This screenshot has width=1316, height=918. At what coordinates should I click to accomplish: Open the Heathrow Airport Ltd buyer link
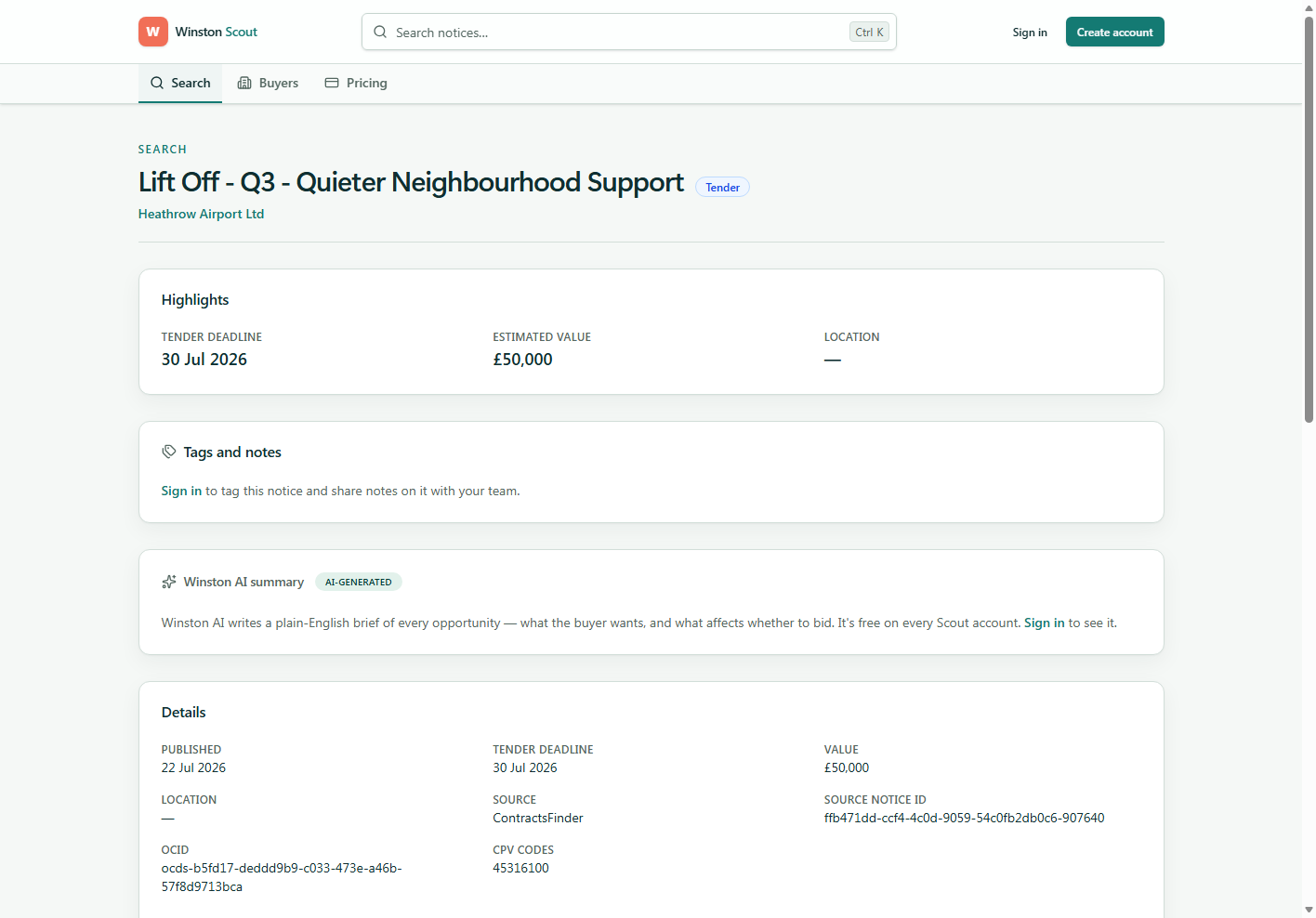click(201, 214)
